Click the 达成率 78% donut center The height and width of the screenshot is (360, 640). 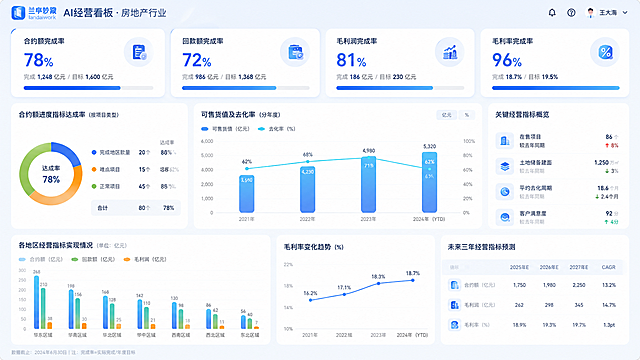tap(51, 174)
